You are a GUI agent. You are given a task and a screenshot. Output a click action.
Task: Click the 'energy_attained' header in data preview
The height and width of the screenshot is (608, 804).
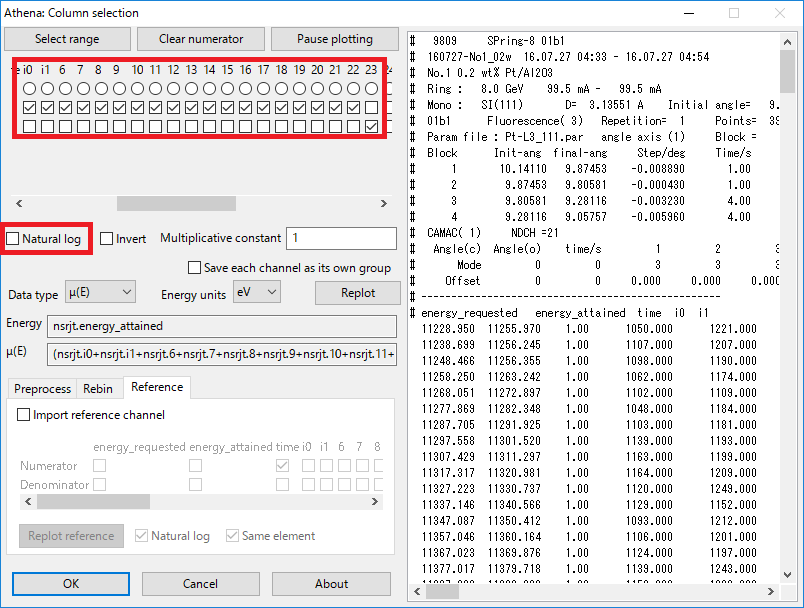(x=580, y=313)
